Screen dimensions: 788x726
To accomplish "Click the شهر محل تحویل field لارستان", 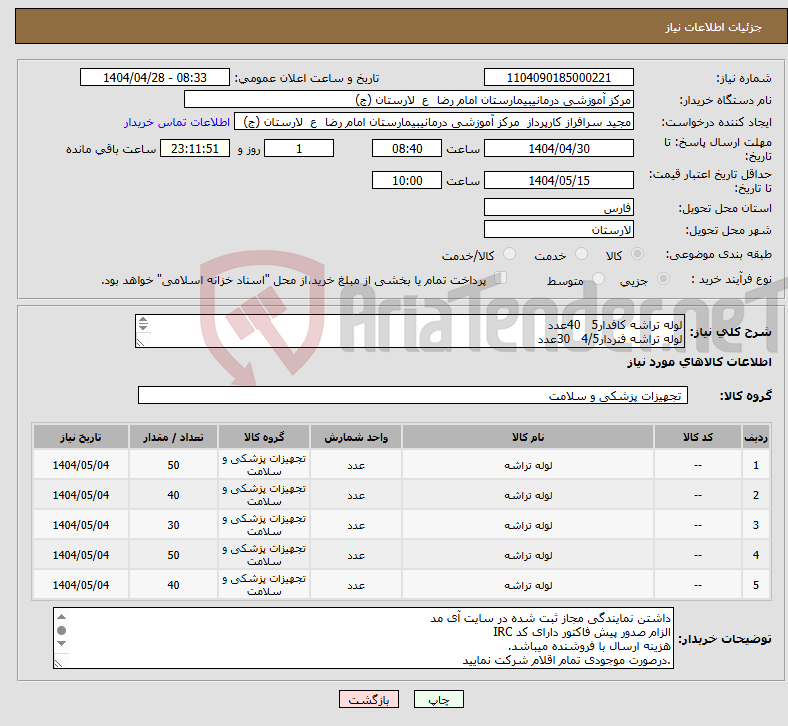I will pyautogui.click(x=558, y=229).
